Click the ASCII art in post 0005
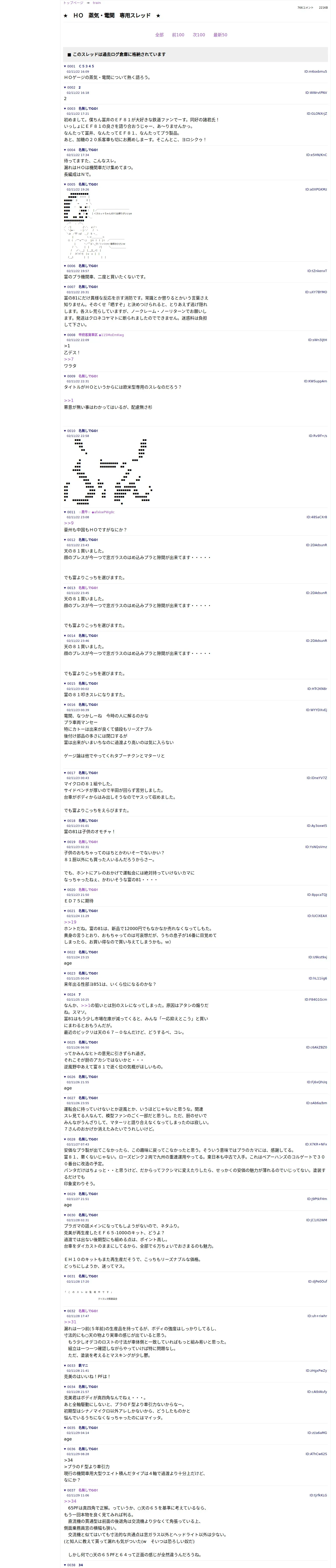336x1568 pixels. (x=98, y=226)
